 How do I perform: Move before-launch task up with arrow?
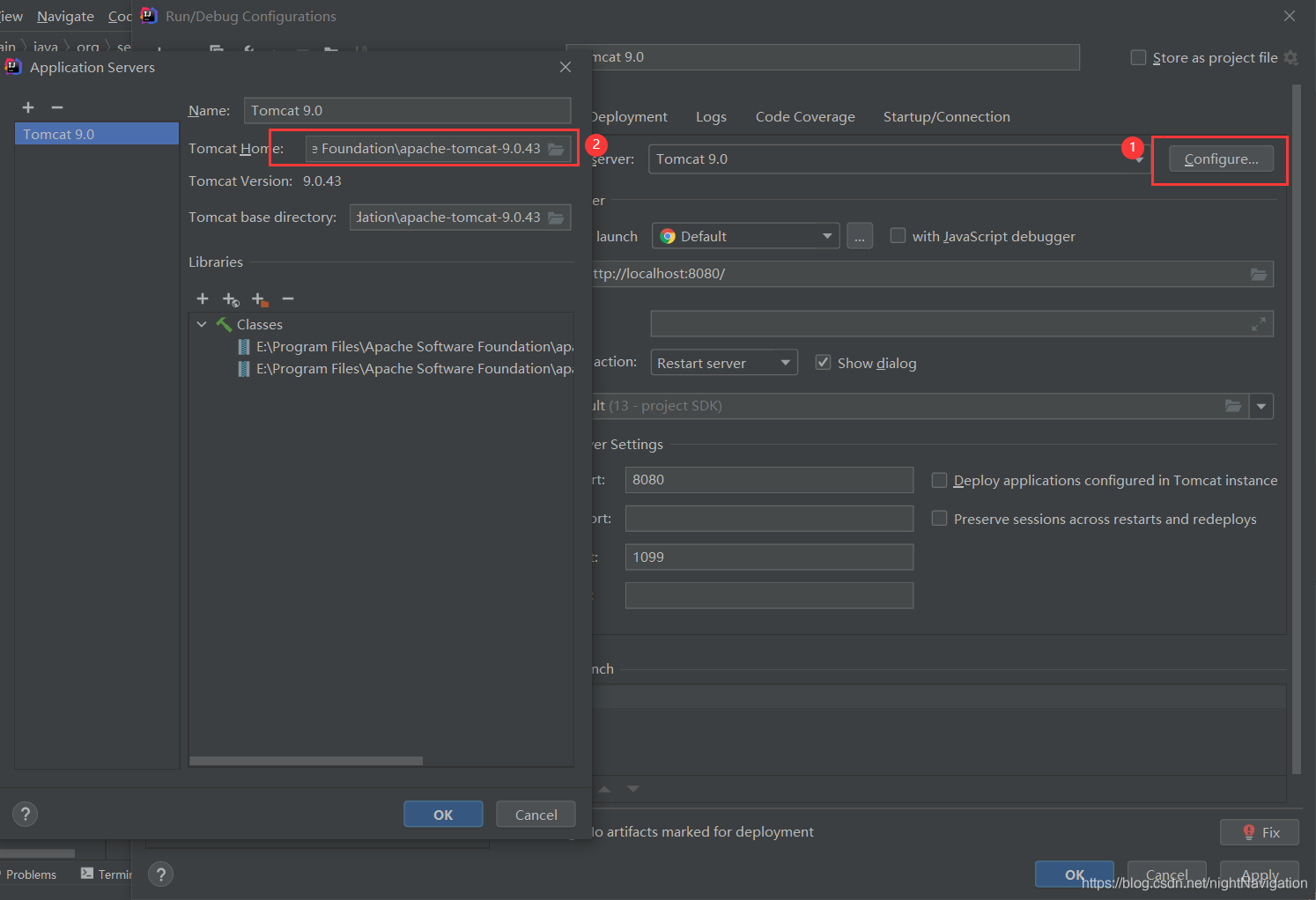pos(604,789)
